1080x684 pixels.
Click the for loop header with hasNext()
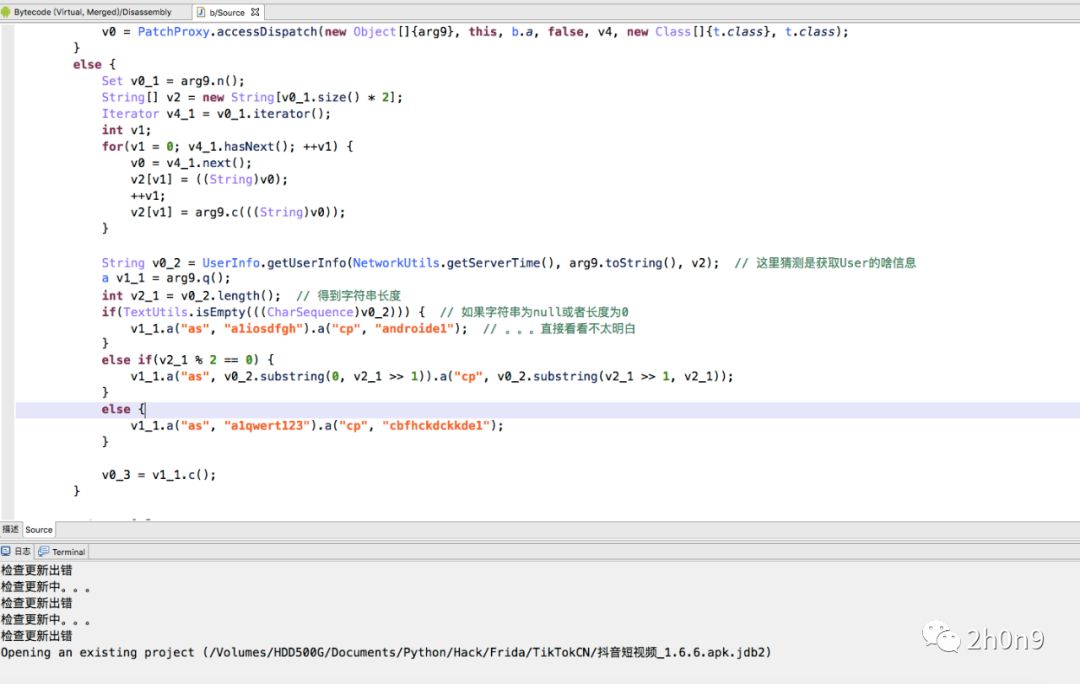(x=227, y=147)
